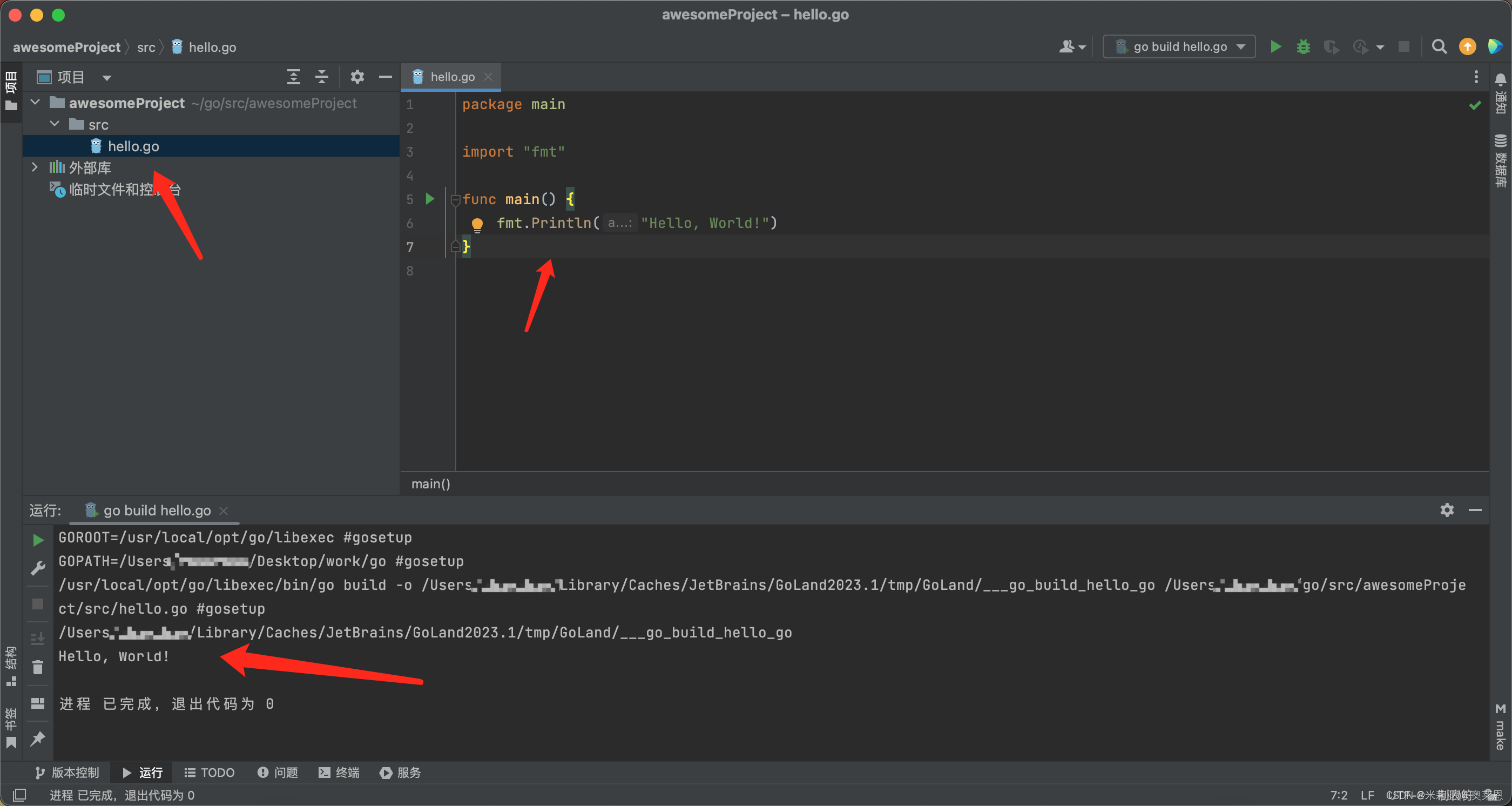Click the pin tab icon in Run panel
Viewport: 1512px width, 806px height.
point(38,738)
